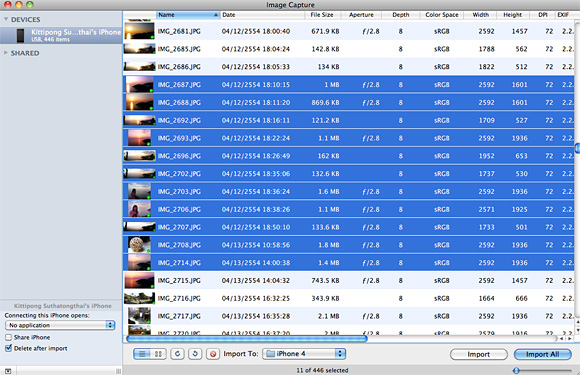Viewport: 580px width, 375px height.
Task: Click the iPhone device icon
Action: (x=20, y=36)
